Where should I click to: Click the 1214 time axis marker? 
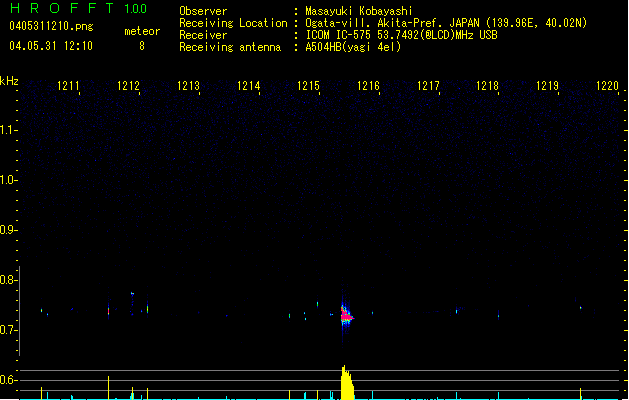point(248,86)
